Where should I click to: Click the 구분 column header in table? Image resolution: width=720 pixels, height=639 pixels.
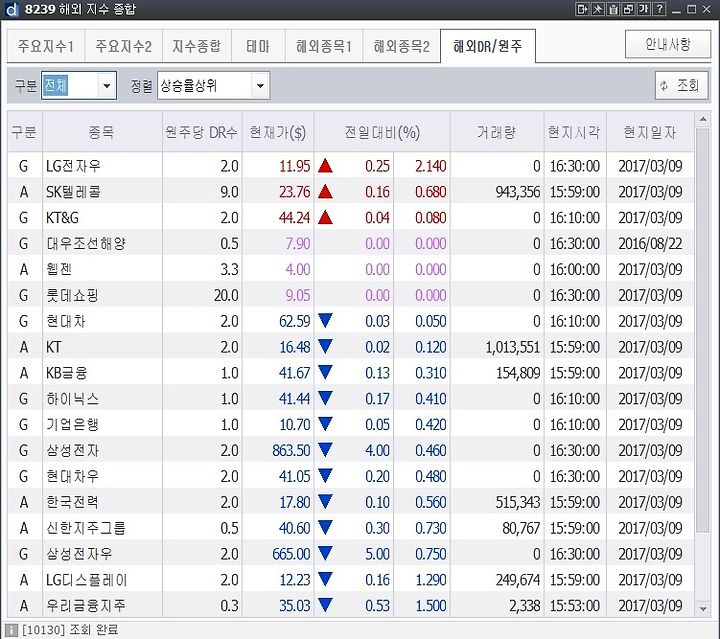click(24, 132)
